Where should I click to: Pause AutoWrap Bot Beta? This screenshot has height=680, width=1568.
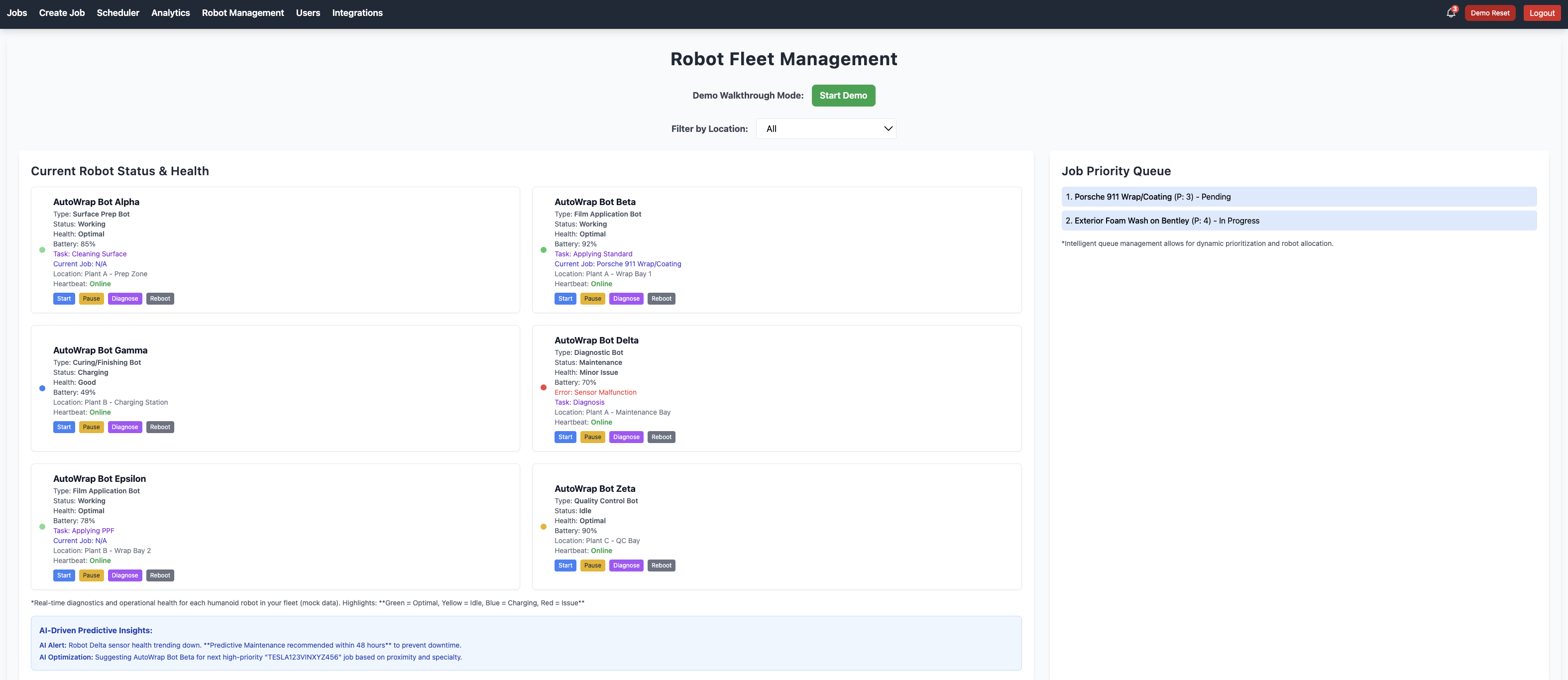point(593,299)
